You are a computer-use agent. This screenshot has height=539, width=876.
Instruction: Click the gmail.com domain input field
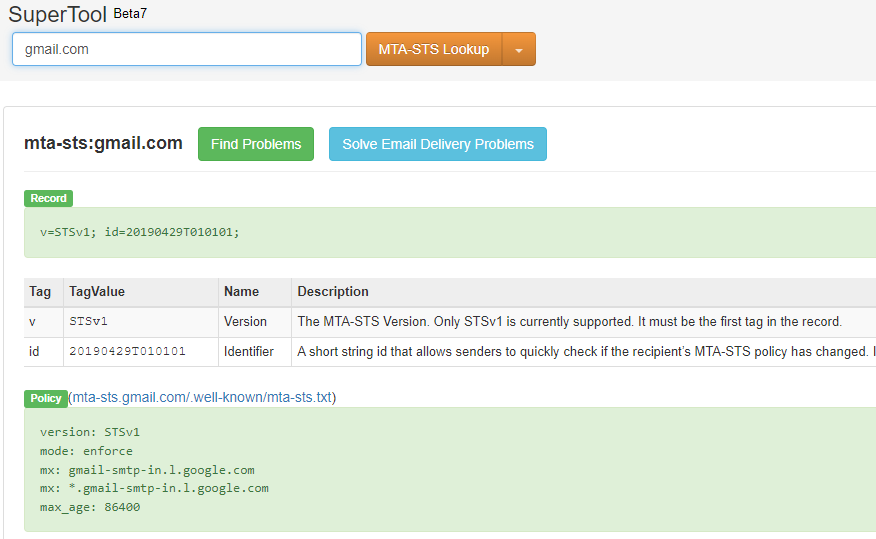[x=187, y=49]
